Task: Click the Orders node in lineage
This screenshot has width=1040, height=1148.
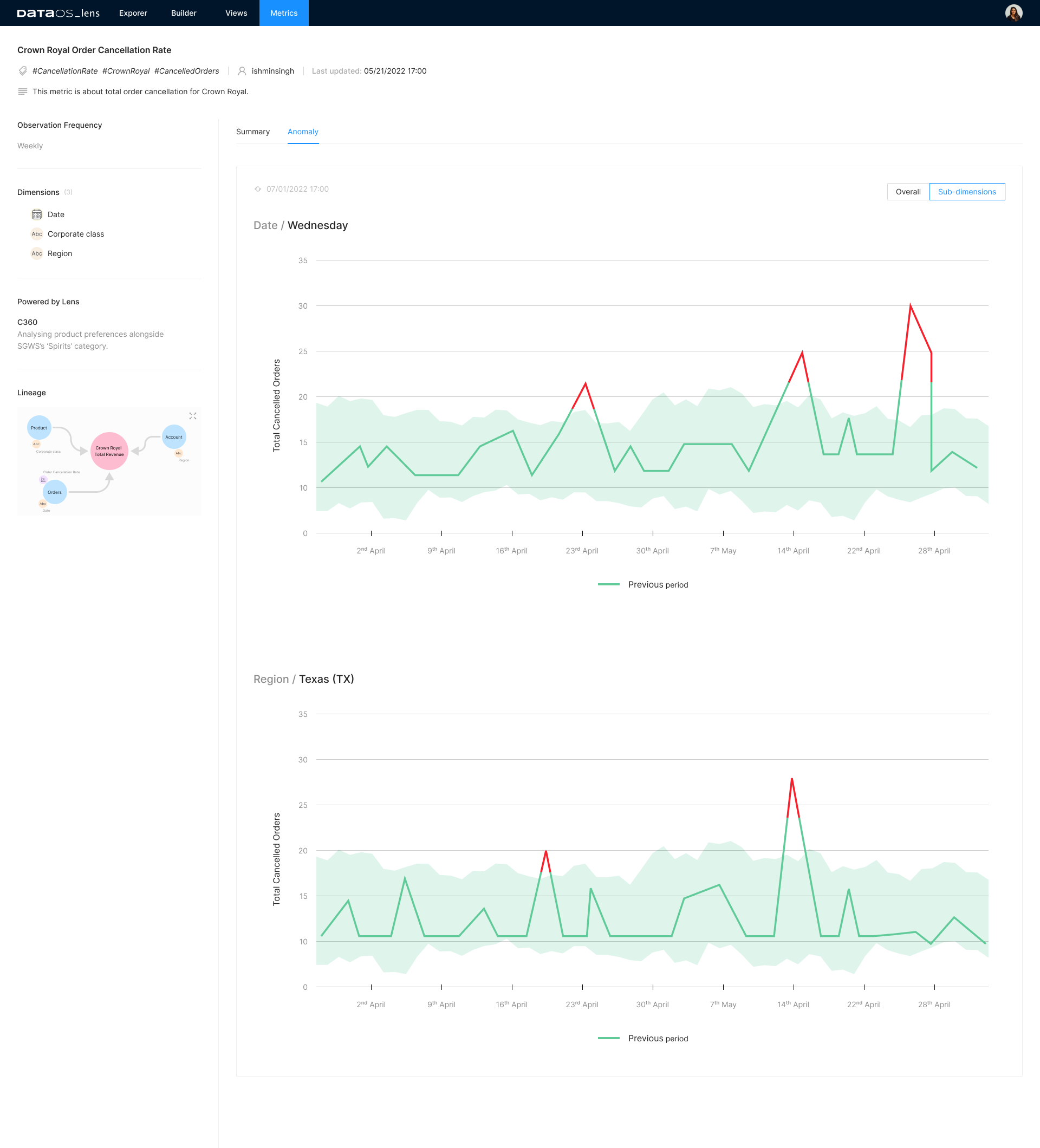Action: (55, 492)
